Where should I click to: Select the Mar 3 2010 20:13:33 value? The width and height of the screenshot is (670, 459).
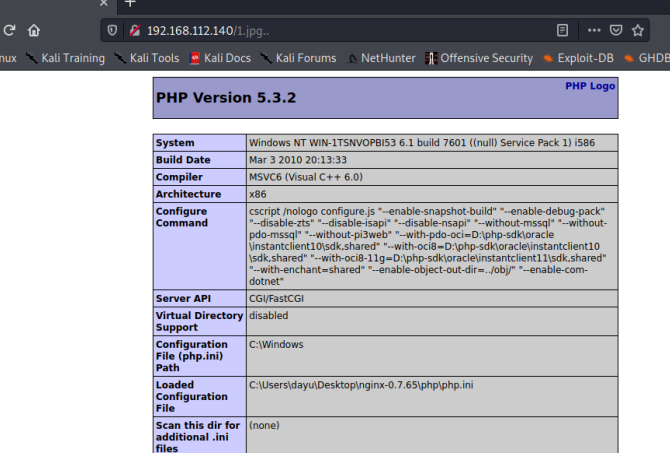coord(298,160)
